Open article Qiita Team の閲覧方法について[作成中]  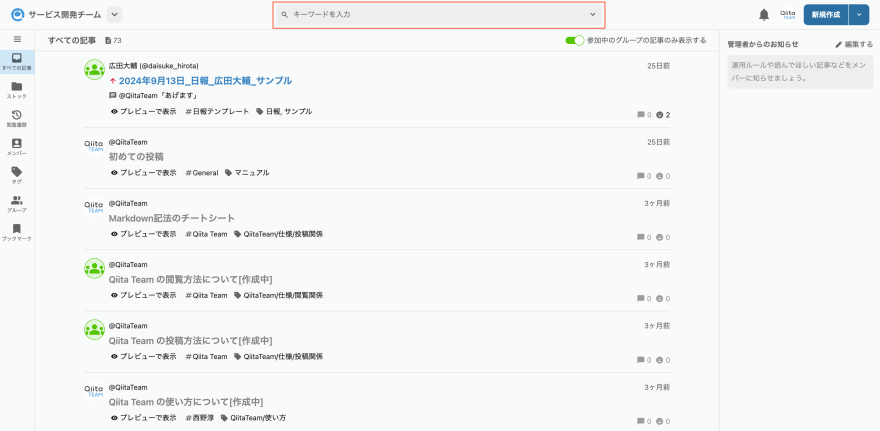tap(190, 279)
